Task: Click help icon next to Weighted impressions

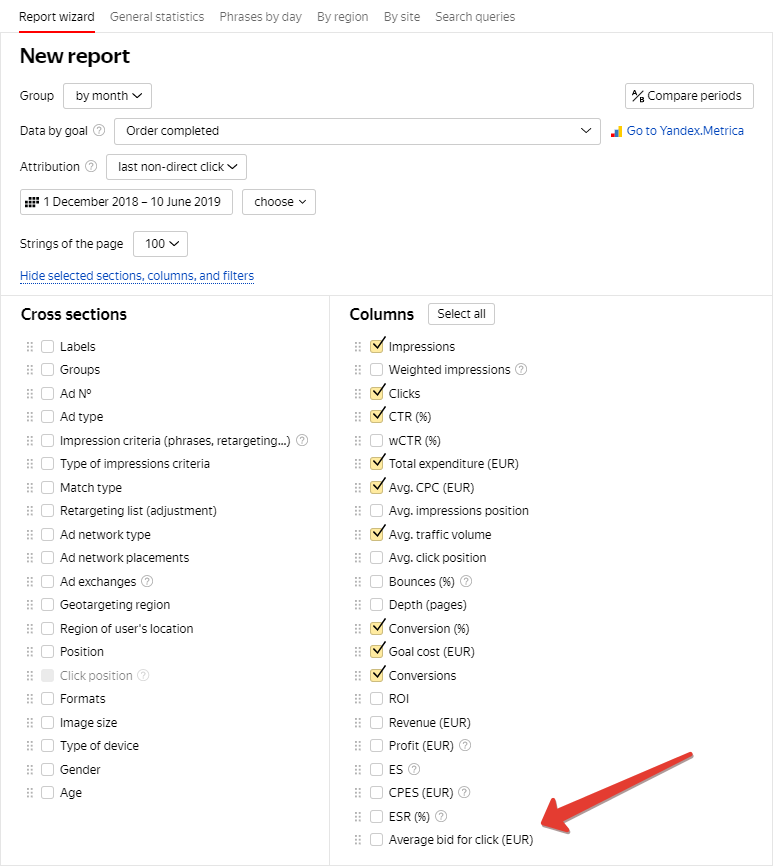Action: point(520,370)
